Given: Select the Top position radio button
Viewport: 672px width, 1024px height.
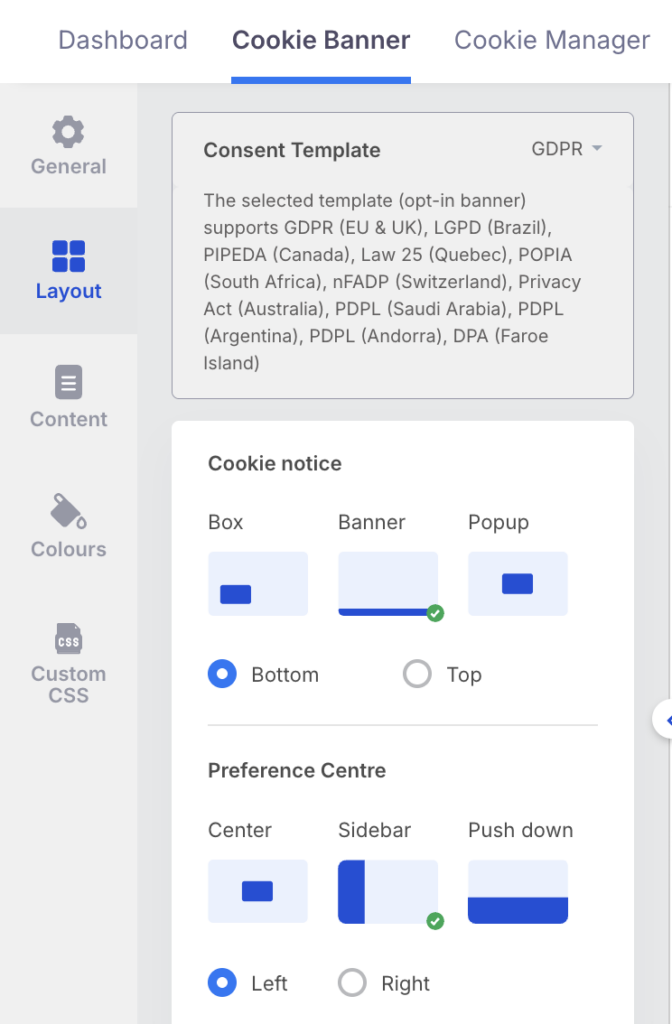Looking at the screenshot, I should click(x=417, y=674).
